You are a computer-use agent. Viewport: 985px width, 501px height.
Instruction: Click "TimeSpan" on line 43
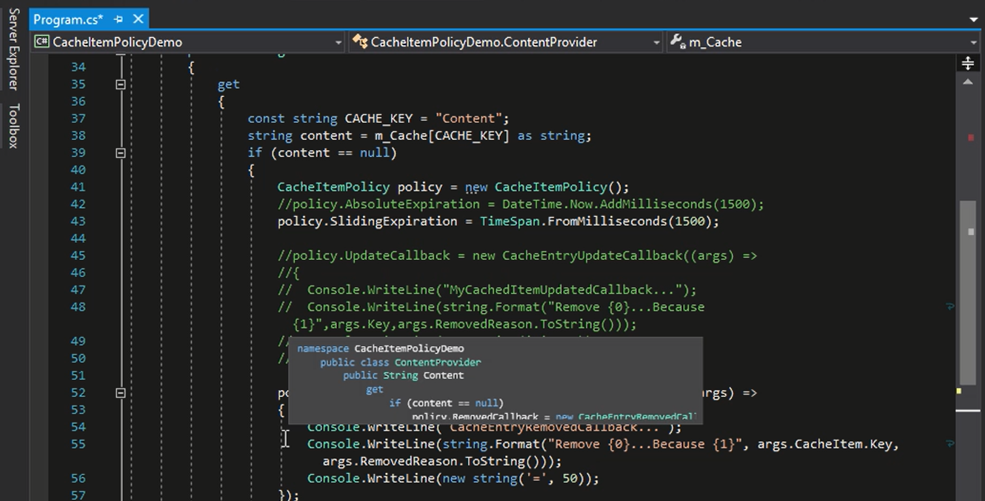click(x=509, y=222)
